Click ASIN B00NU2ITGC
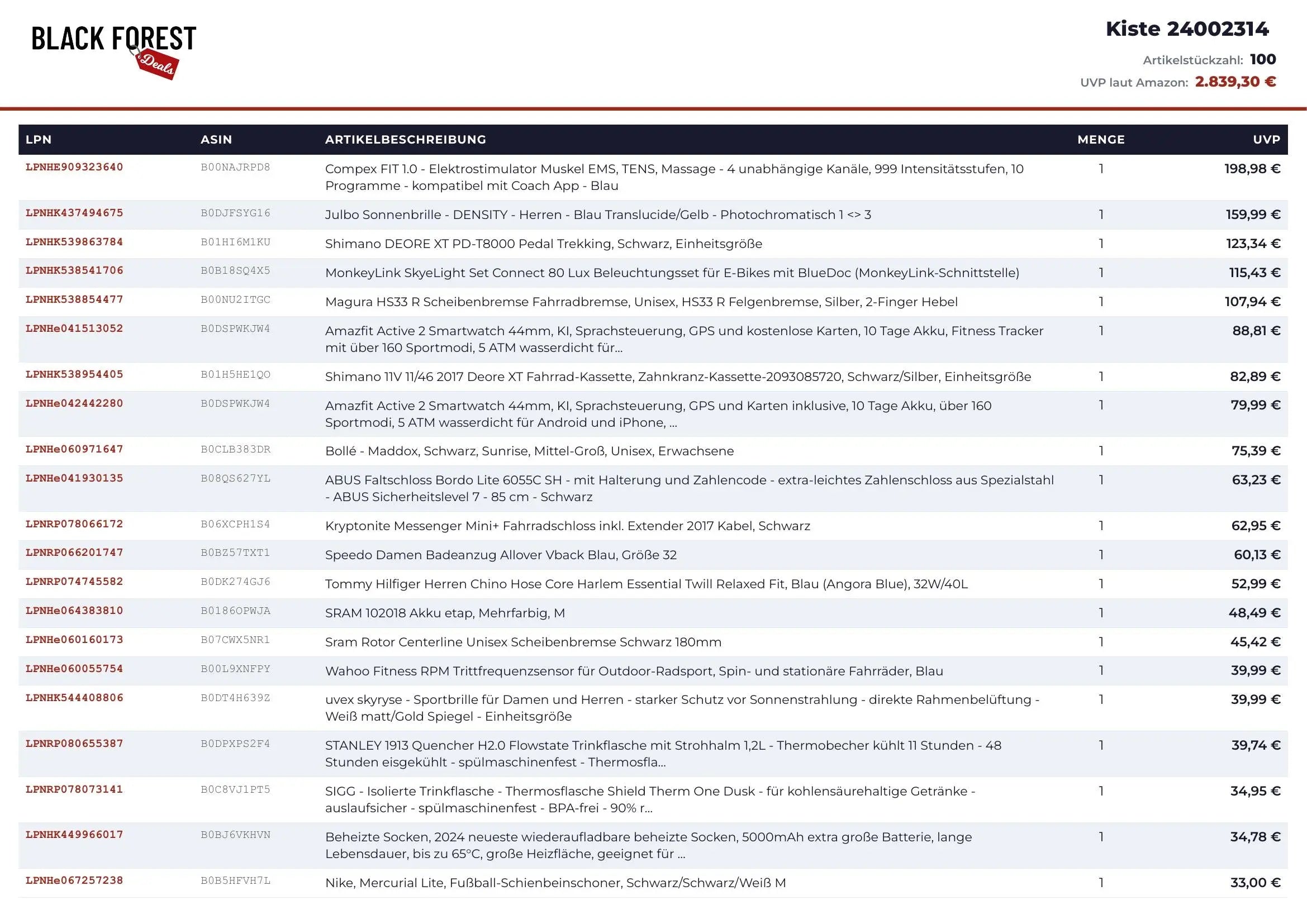 [x=236, y=301]
